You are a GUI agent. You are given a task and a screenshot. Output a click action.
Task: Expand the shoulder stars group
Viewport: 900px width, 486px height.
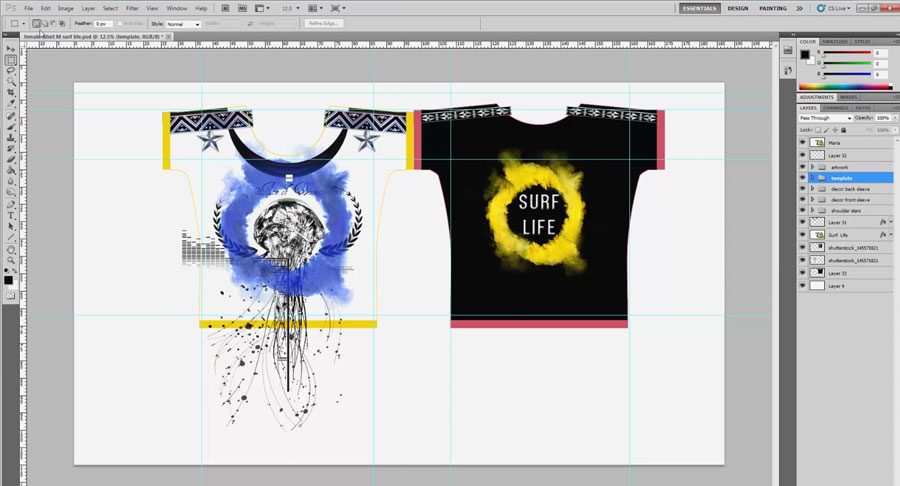[812, 211]
